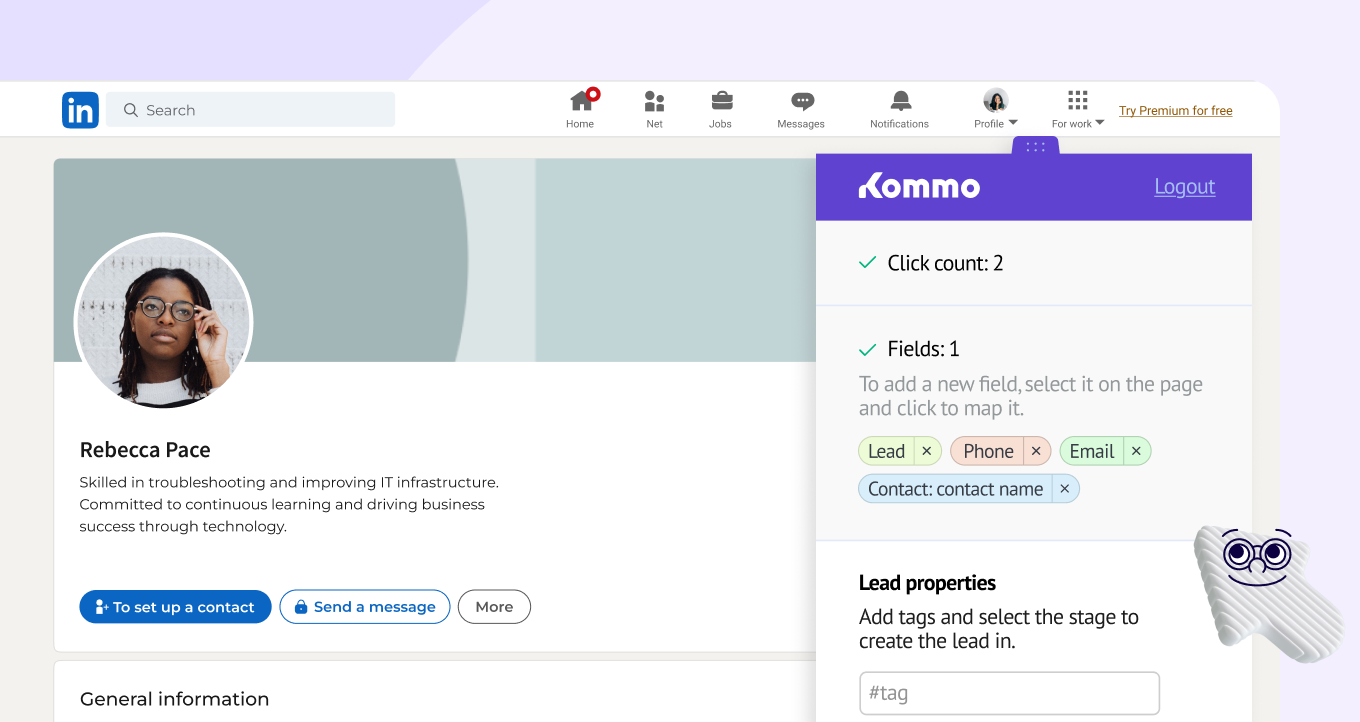Open the Messages chat bubble icon
The height and width of the screenshot is (722, 1360).
(801, 101)
